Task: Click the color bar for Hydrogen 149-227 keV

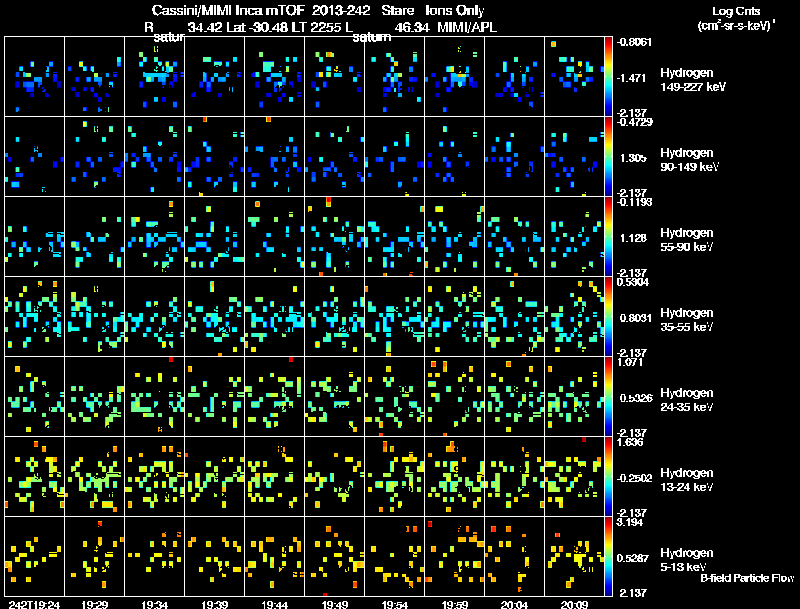Action: [611, 76]
